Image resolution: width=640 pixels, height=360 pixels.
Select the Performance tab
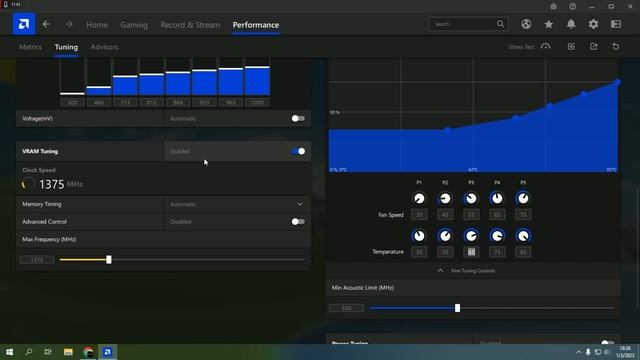coord(256,25)
